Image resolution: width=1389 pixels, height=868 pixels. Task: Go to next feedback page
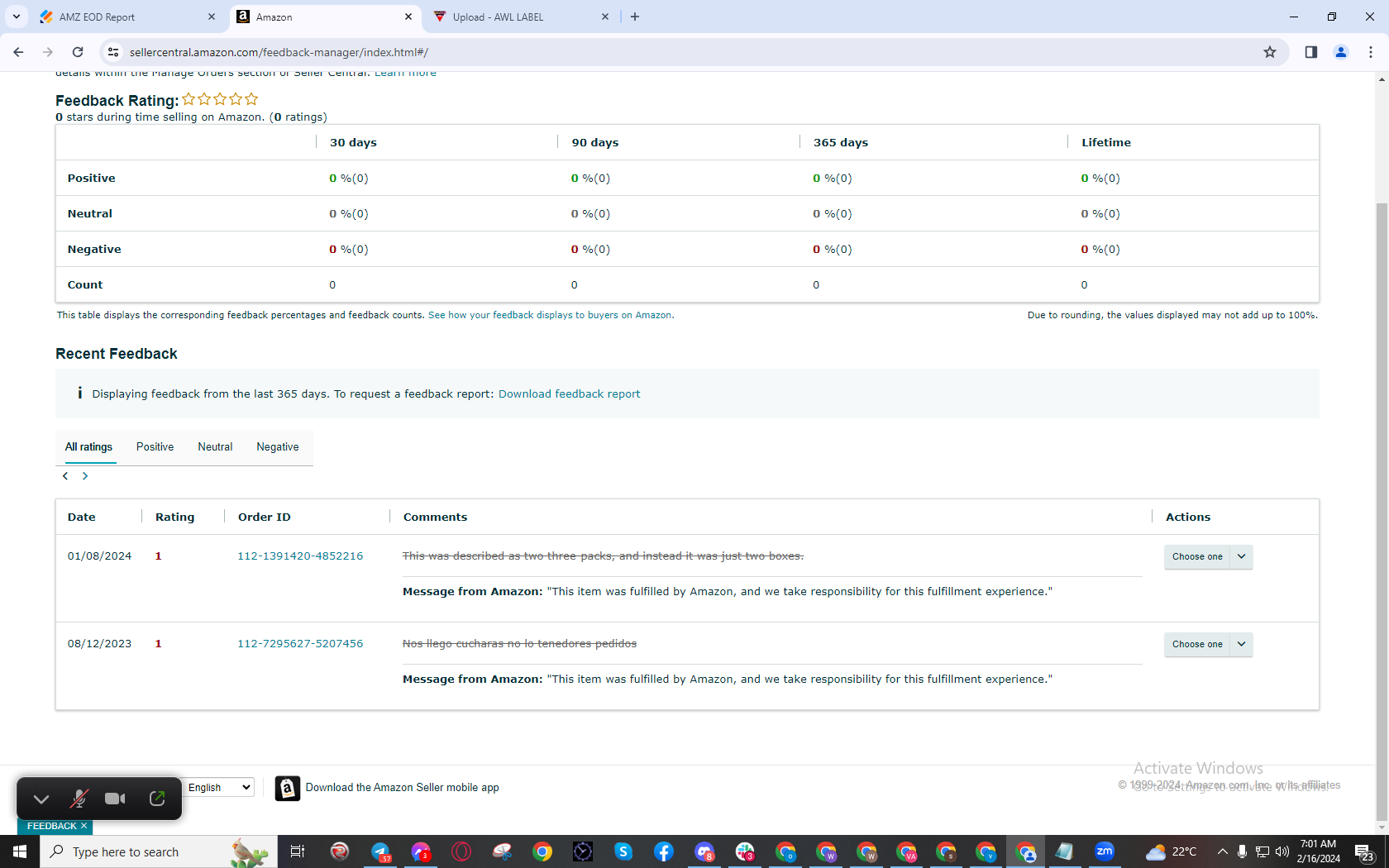[x=85, y=476]
